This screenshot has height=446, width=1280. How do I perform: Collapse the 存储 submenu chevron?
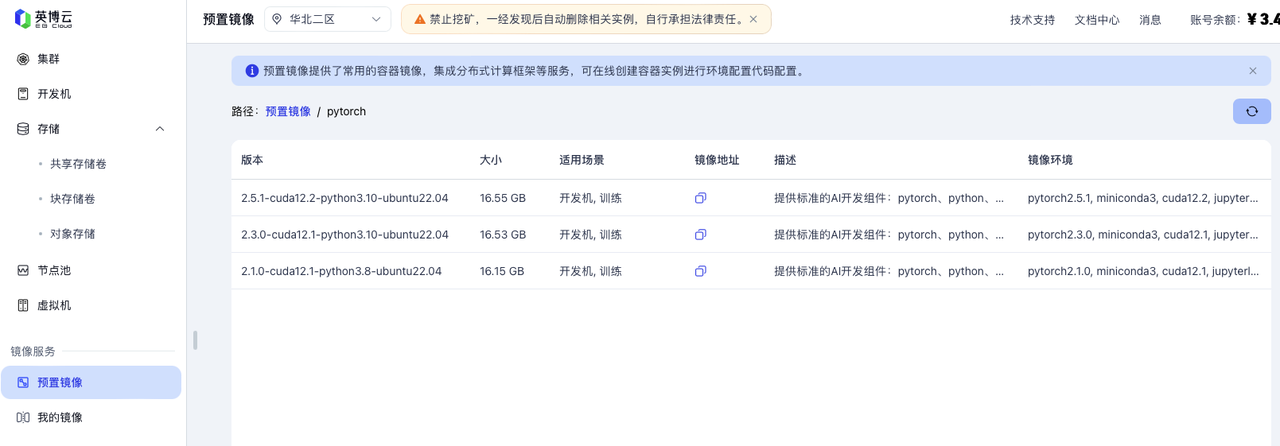coord(160,129)
